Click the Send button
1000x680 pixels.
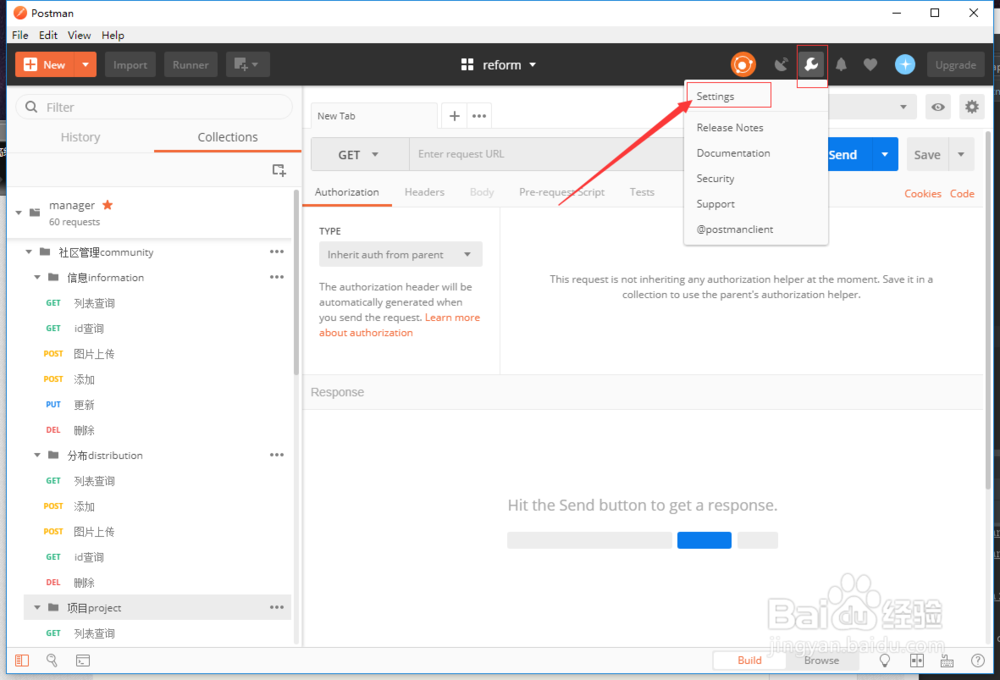843,154
